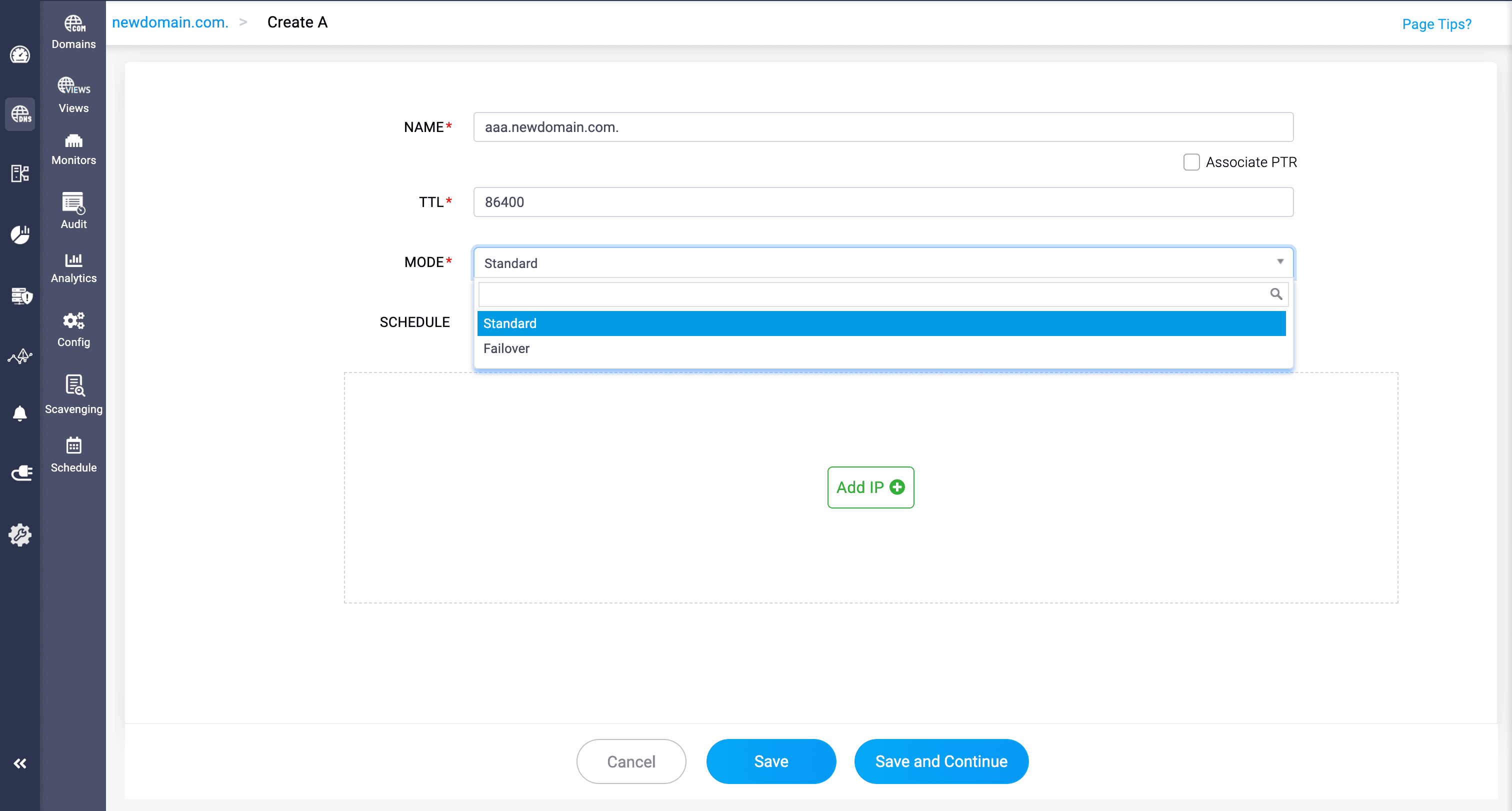Collapse the MODE dropdown arrow
Screen dimensions: 1512x811
click(x=1279, y=261)
